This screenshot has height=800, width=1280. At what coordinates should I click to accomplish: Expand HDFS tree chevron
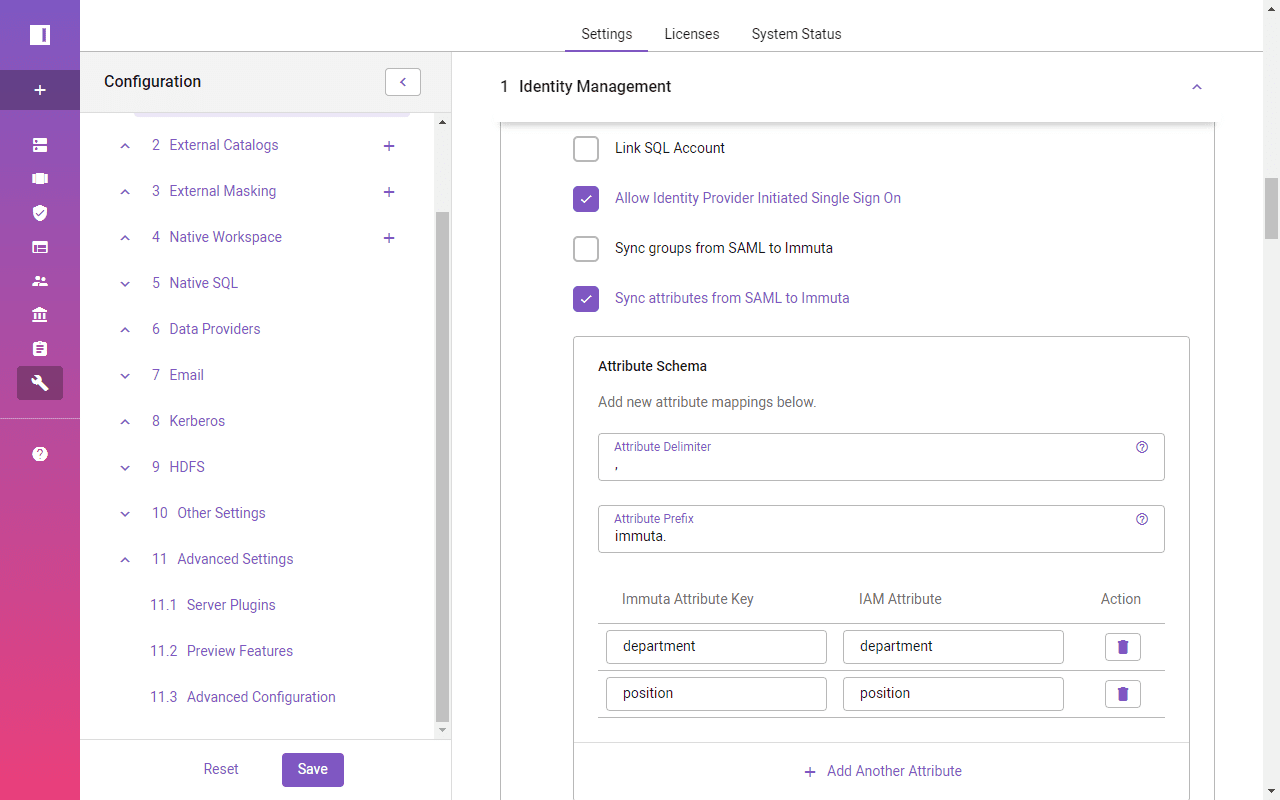(x=125, y=468)
